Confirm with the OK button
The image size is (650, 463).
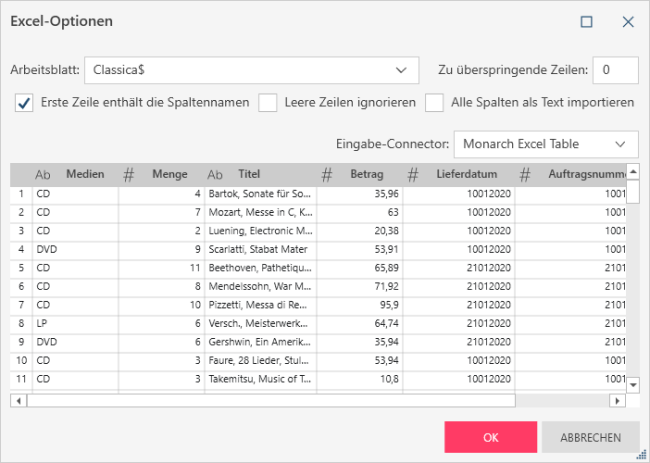[490, 437]
